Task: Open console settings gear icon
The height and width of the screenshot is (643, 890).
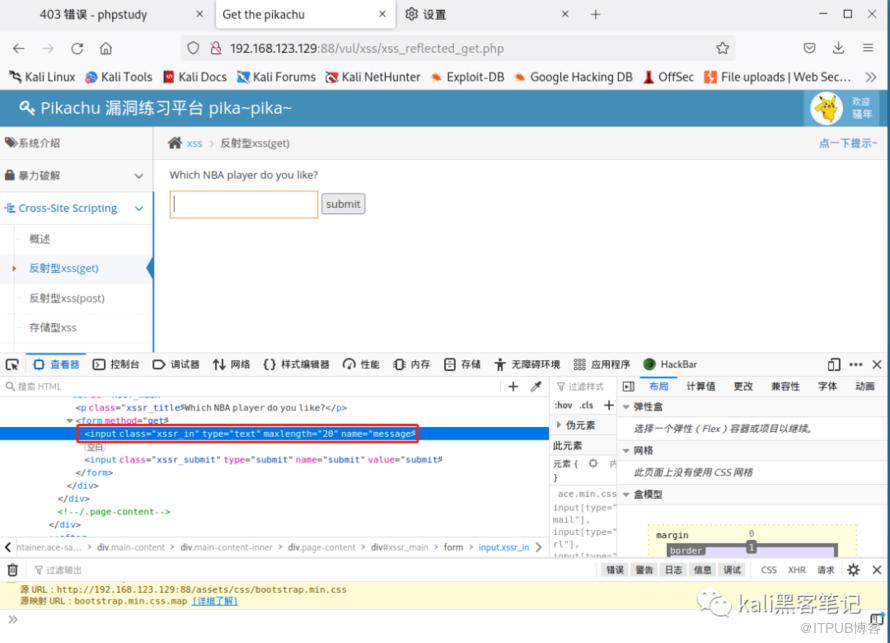Action: point(853,570)
